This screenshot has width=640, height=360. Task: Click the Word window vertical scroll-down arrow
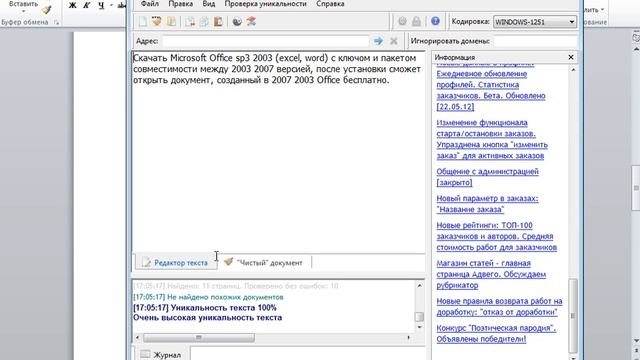click(x=636, y=341)
